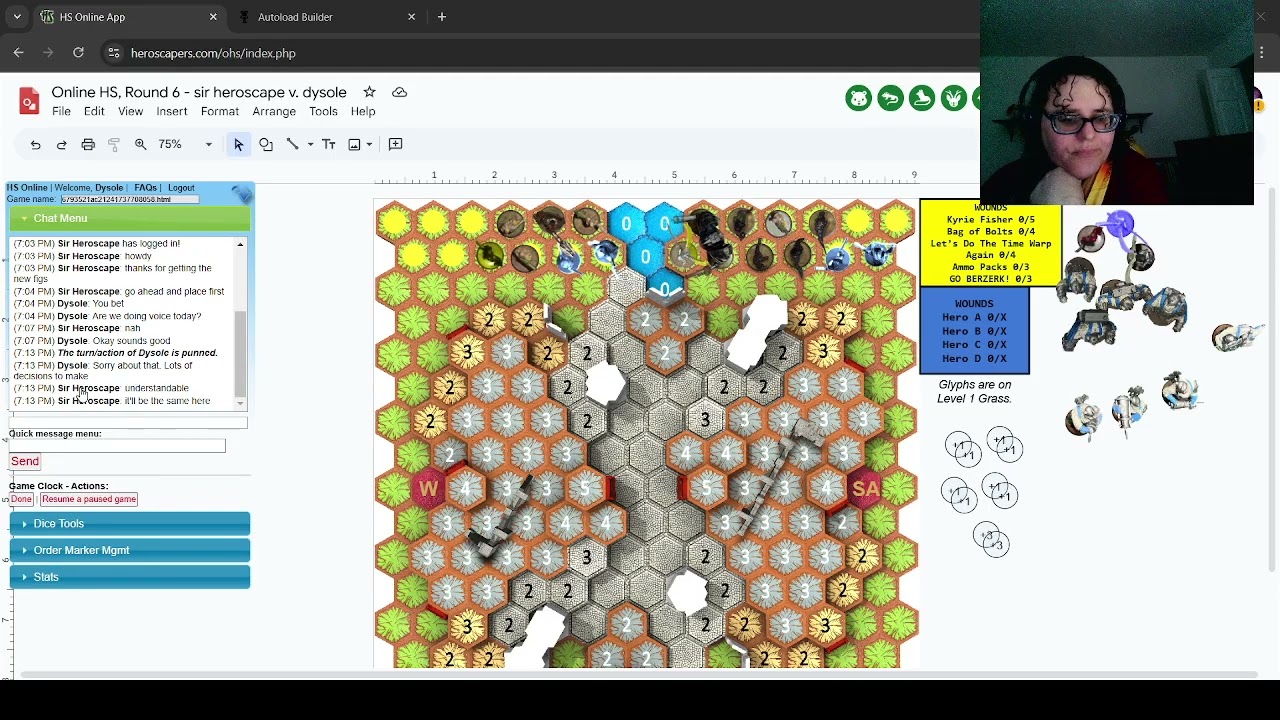Expand the Order Marker Mgmt section
The image size is (1280, 720).
pos(129,550)
